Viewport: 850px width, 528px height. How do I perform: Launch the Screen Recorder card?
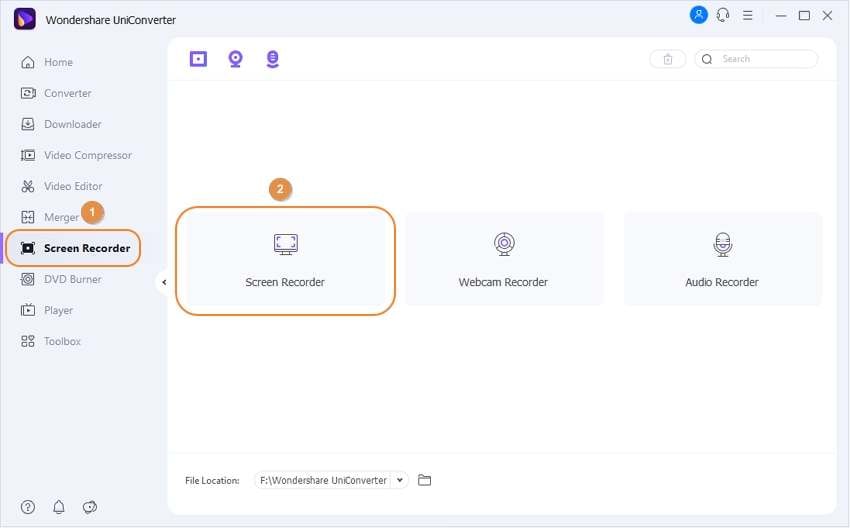pyautogui.click(x=285, y=261)
